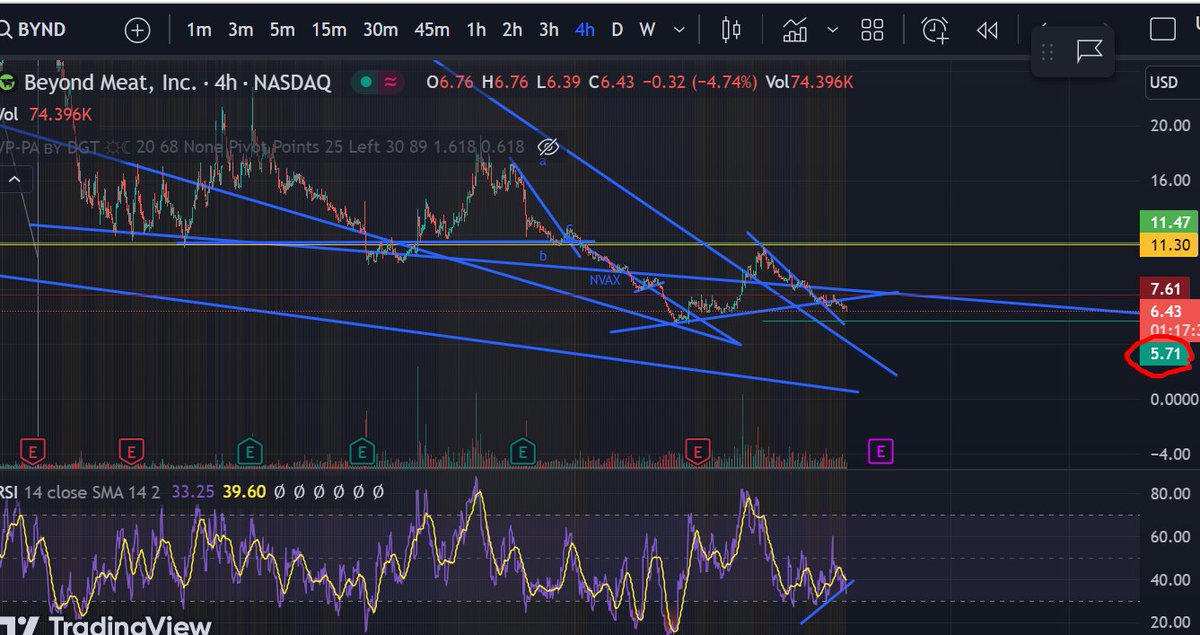1200x635 pixels.
Task: Switch to daily D interval
Action: [x=617, y=30]
